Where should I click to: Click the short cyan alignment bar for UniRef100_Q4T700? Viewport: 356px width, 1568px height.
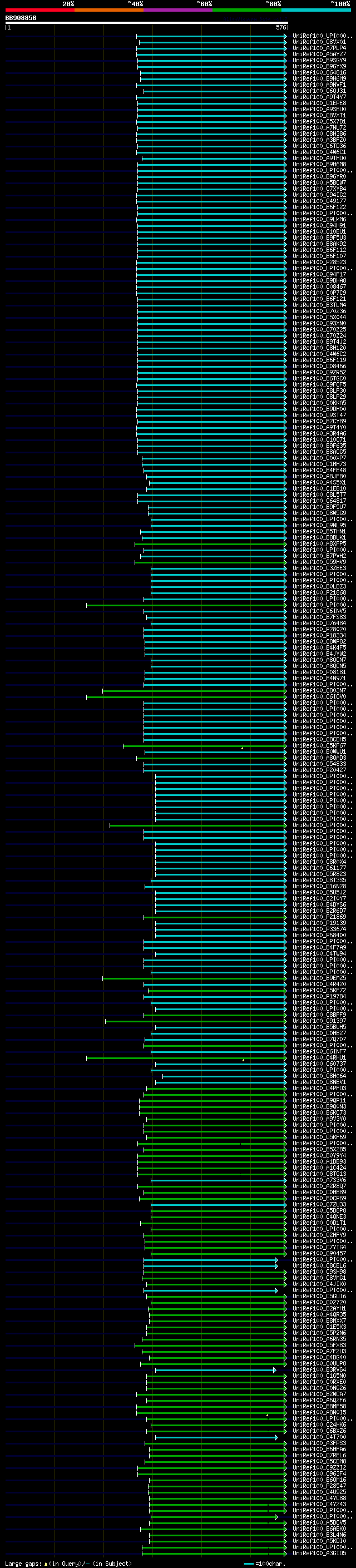pyautogui.click(x=216, y=1437)
